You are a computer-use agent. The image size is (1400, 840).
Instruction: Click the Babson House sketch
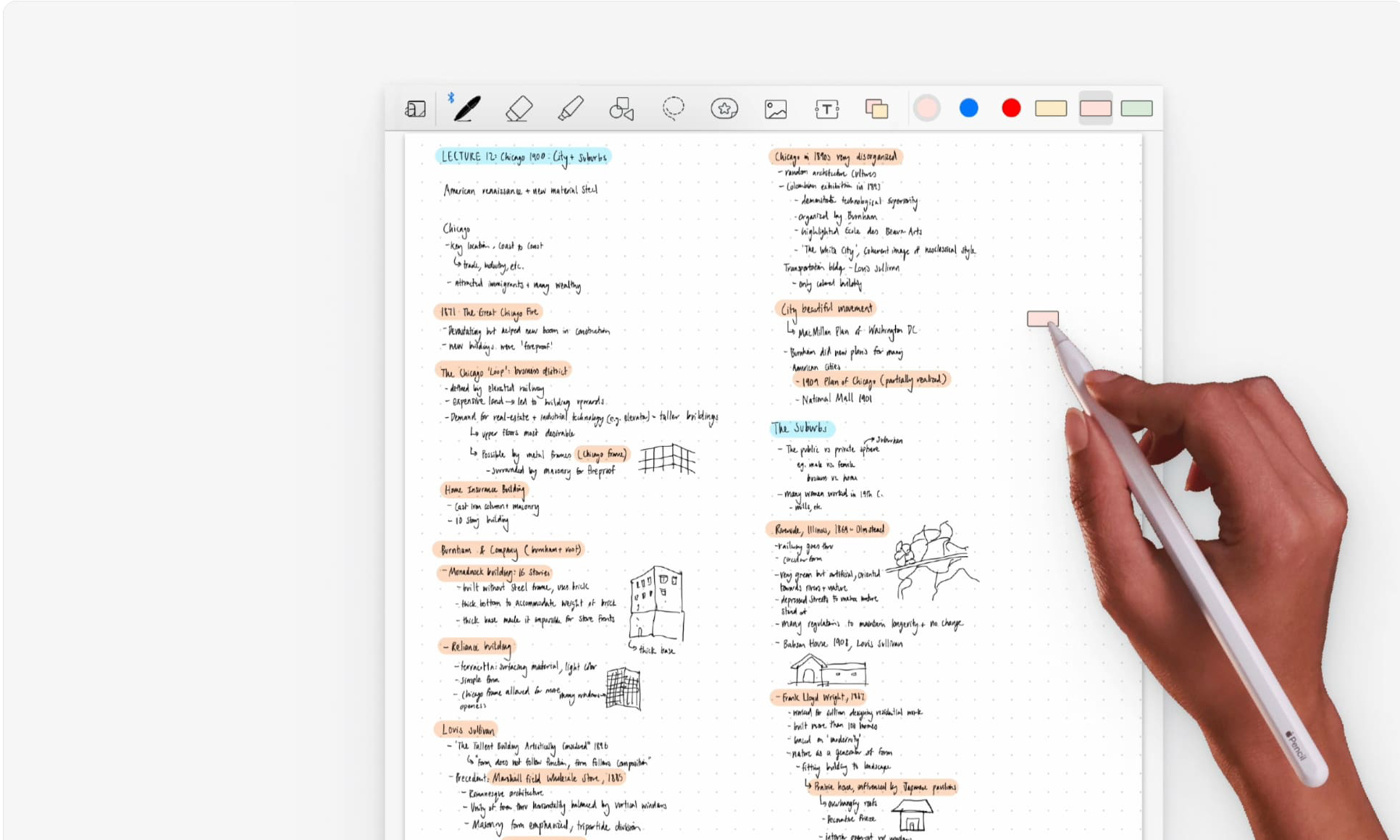[x=828, y=670]
